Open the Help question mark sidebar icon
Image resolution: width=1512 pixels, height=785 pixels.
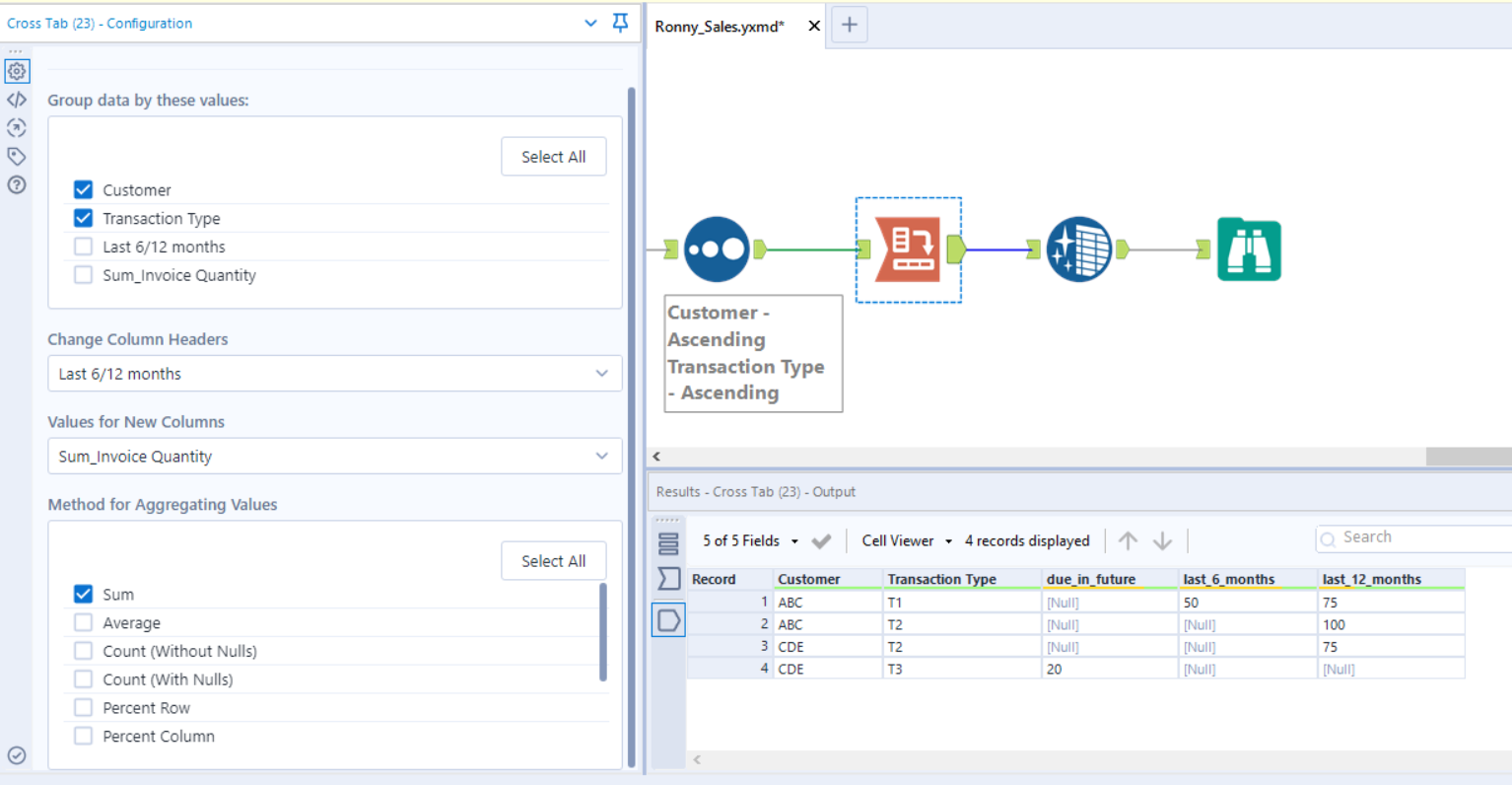(16, 184)
